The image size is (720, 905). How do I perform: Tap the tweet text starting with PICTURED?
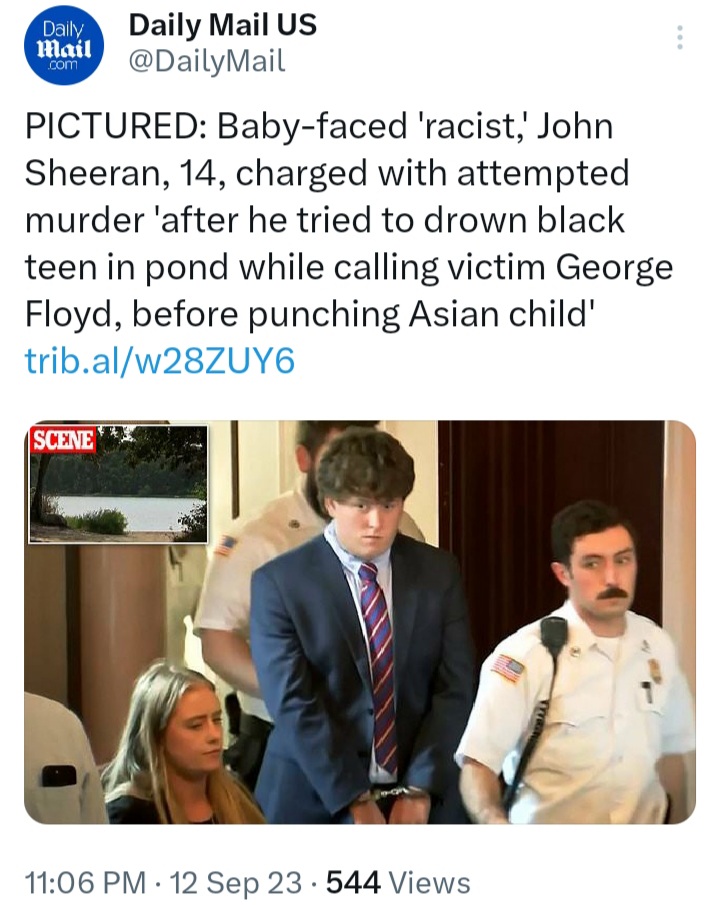[349, 219]
